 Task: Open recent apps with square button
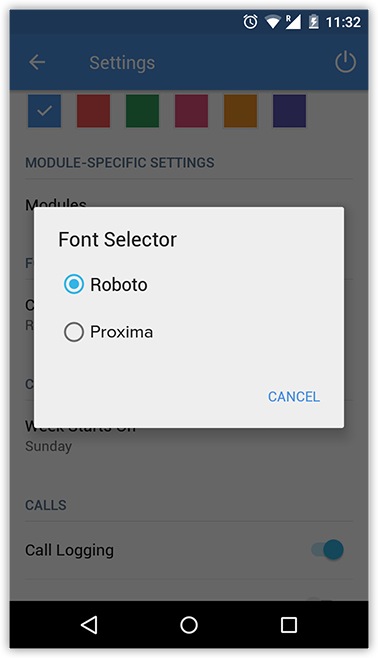pyautogui.click(x=289, y=624)
